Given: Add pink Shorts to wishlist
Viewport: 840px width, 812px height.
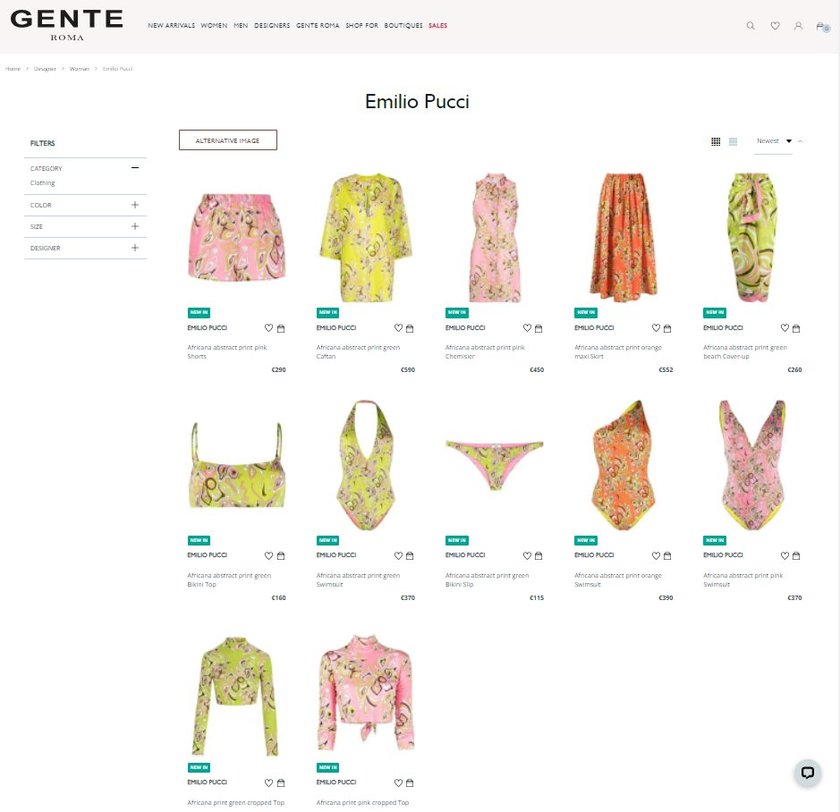Looking at the screenshot, I should click(x=269, y=328).
